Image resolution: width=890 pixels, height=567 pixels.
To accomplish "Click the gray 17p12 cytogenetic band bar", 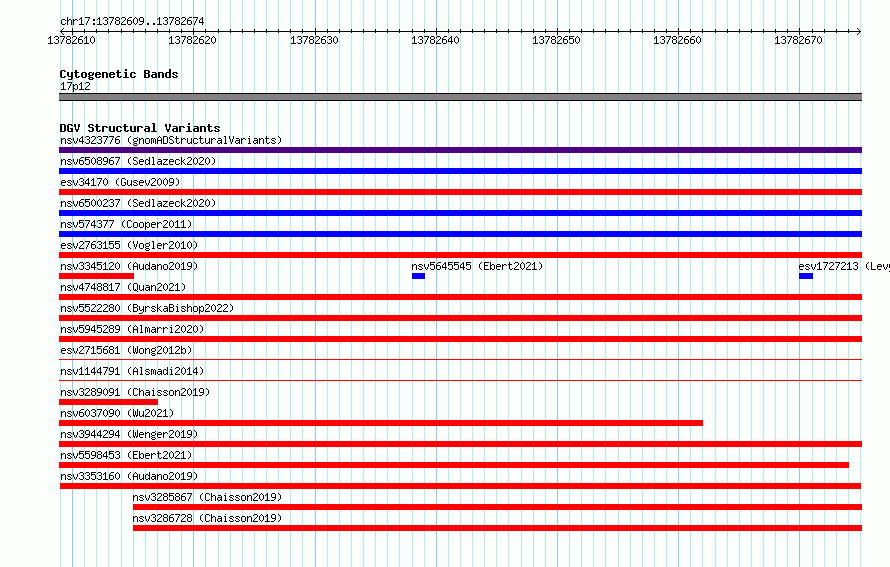I will [460, 97].
